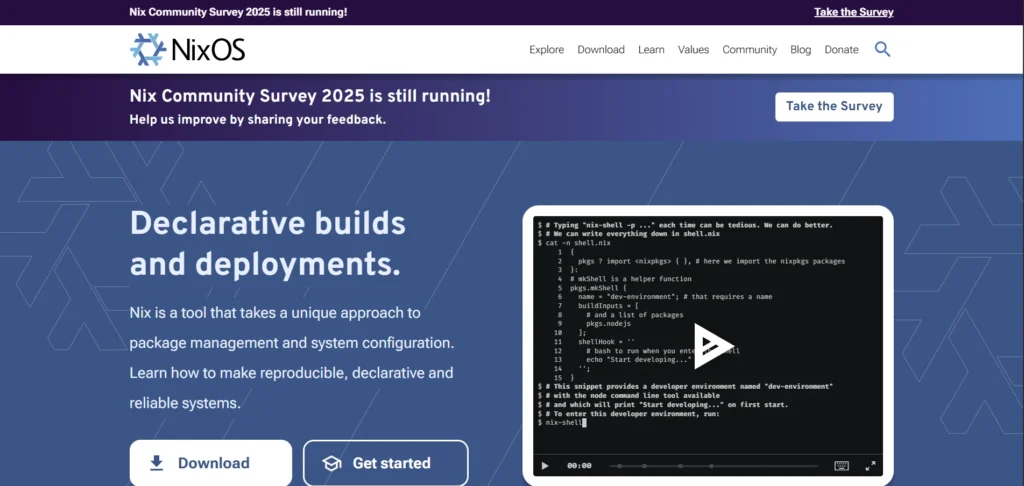The image size is (1024, 486).
Task: Enter fullscreen mode in the terminal player
Action: [870, 465]
